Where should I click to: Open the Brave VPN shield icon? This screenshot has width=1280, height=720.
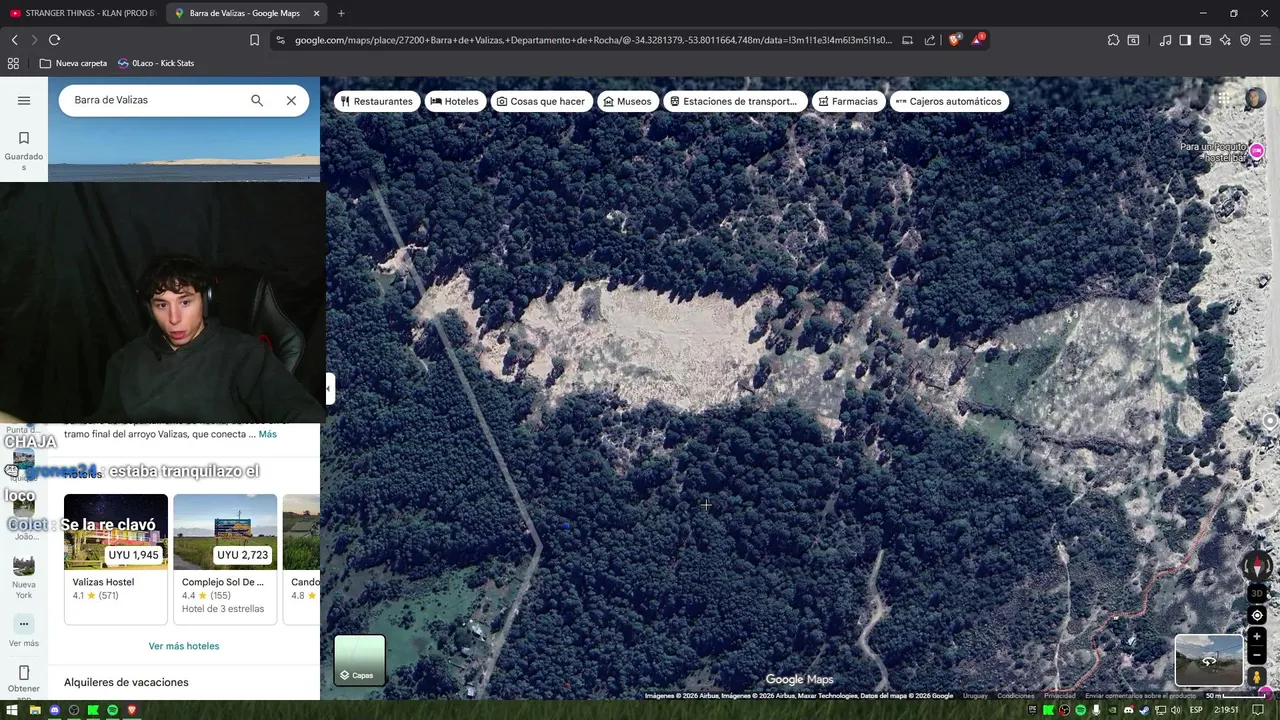click(x=1245, y=40)
